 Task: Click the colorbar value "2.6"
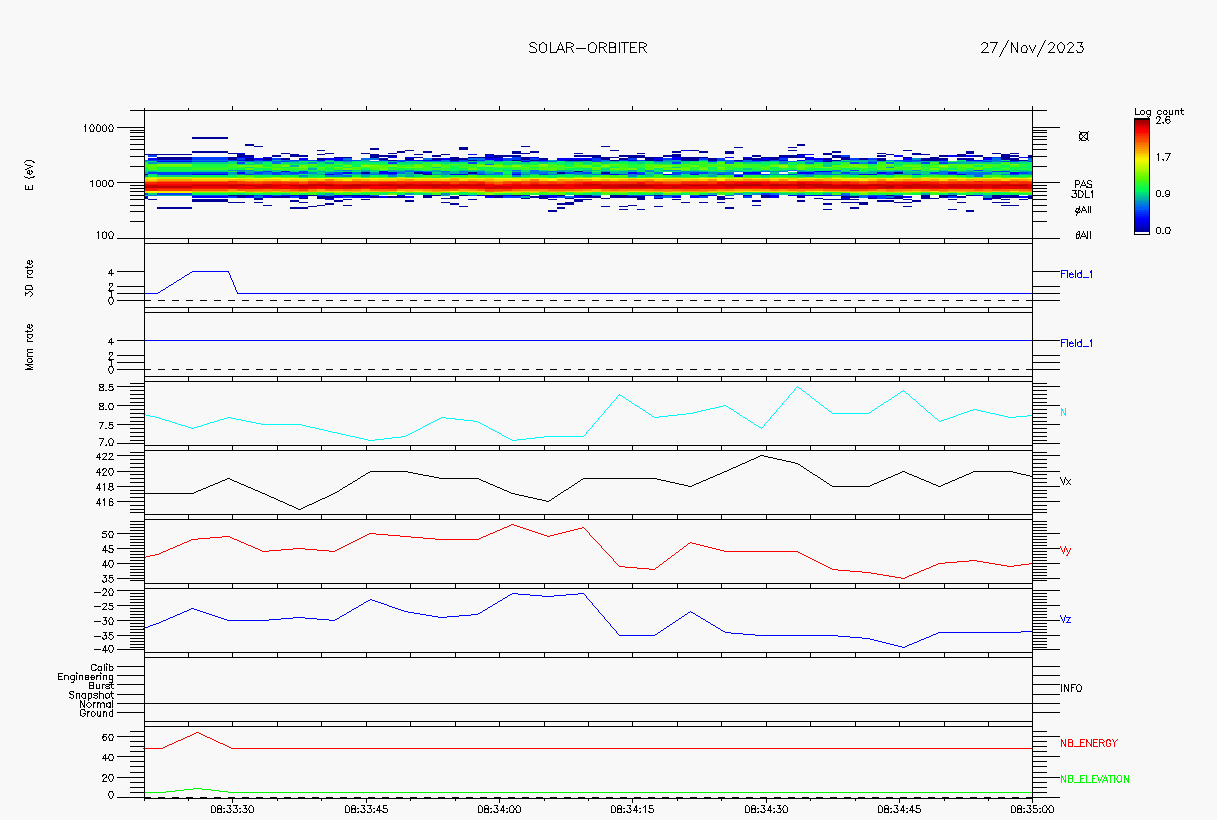pyautogui.click(x=1162, y=120)
